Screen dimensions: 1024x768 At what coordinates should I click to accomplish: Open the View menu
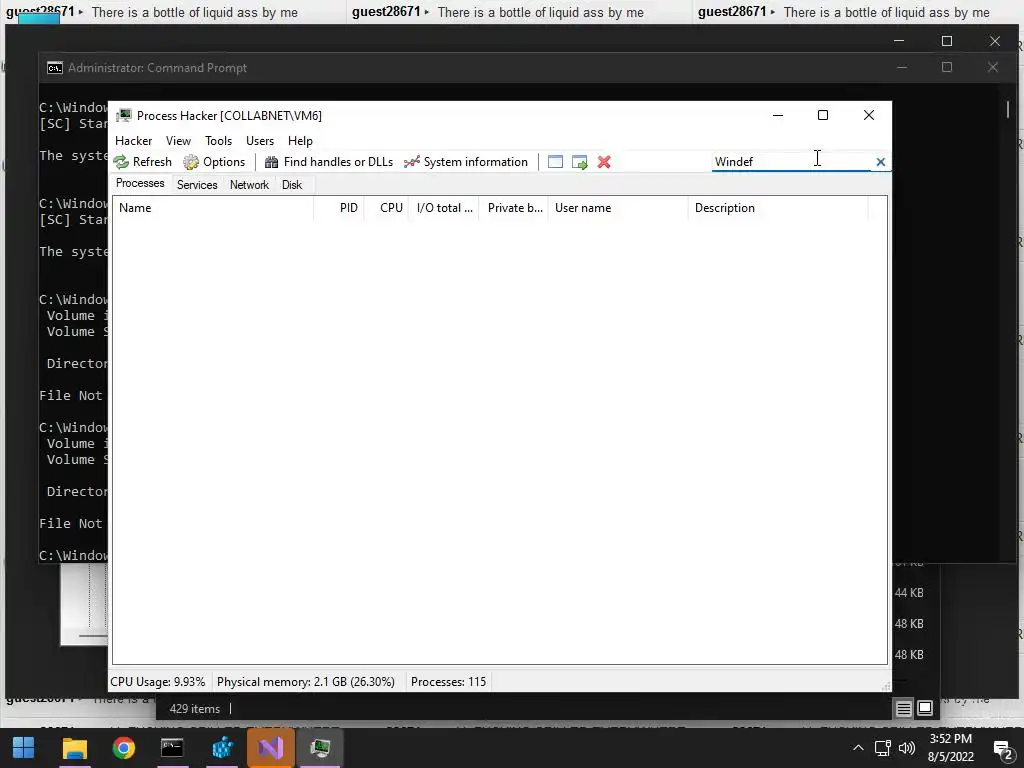pos(178,141)
